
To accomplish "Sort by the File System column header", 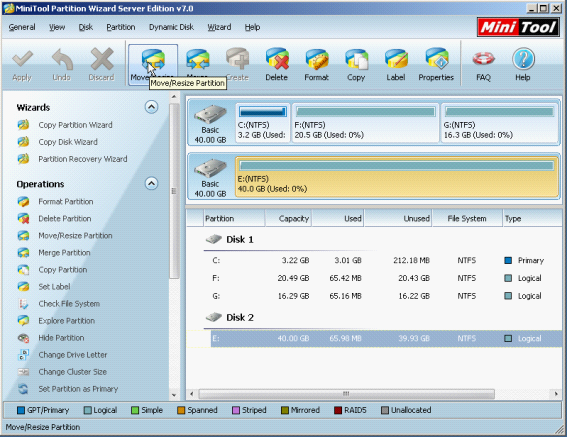I will point(468,218).
